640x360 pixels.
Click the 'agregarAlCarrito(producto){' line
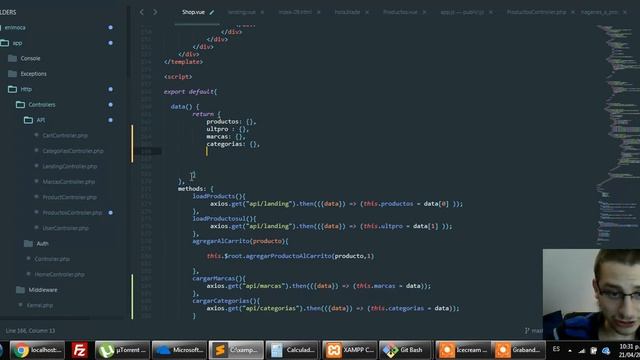click(240, 241)
